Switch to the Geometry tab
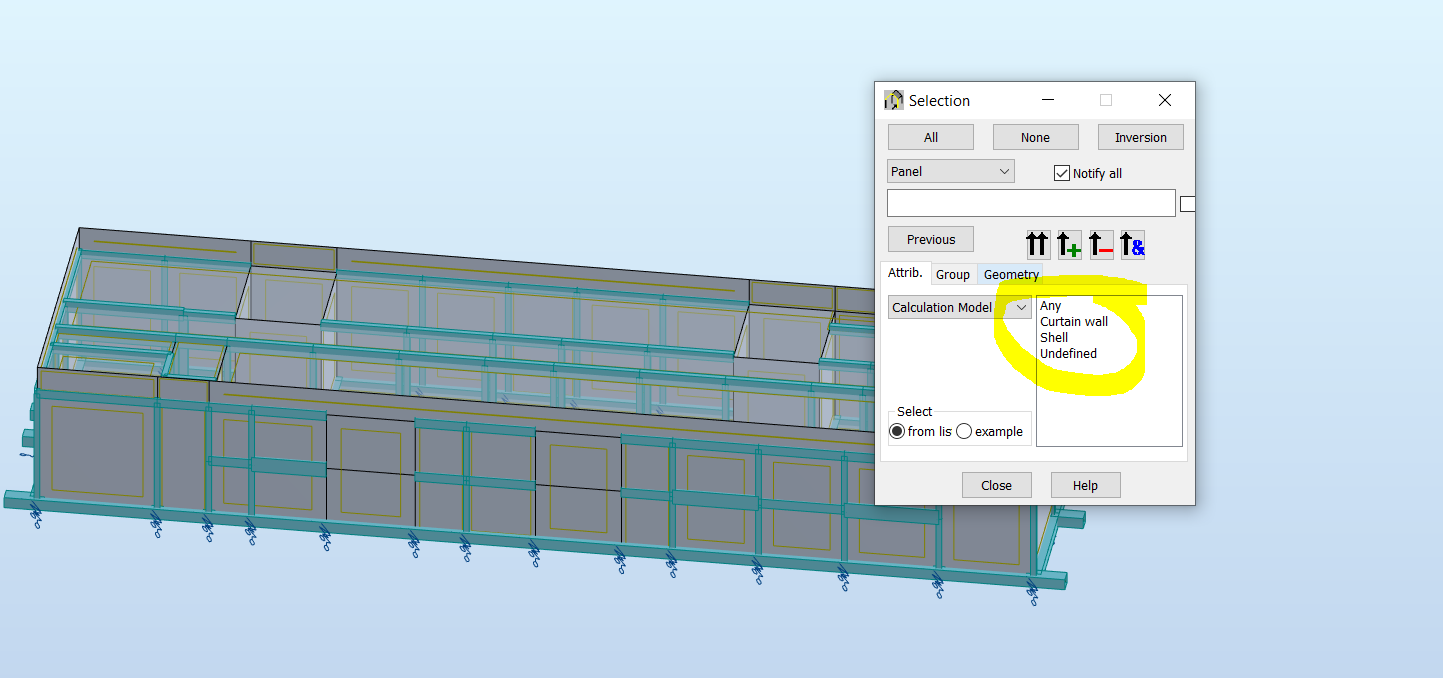 click(x=1010, y=273)
